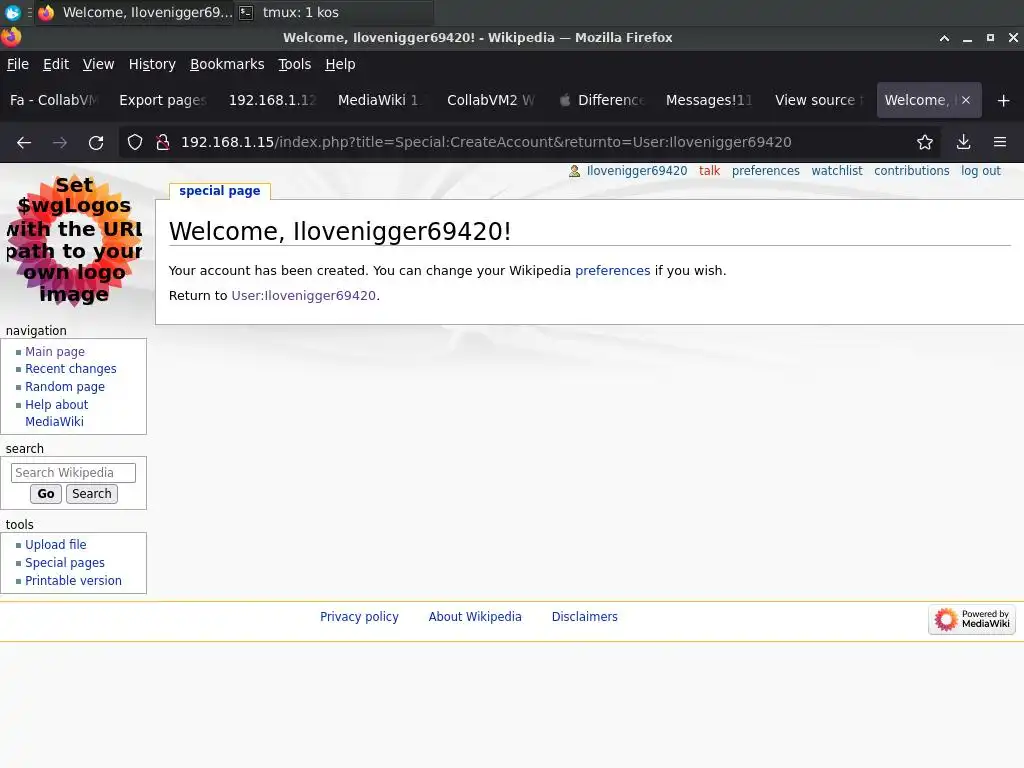Go back using the Firefox back arrow
Screen dimensions: 1024x768
click(24, 142)
